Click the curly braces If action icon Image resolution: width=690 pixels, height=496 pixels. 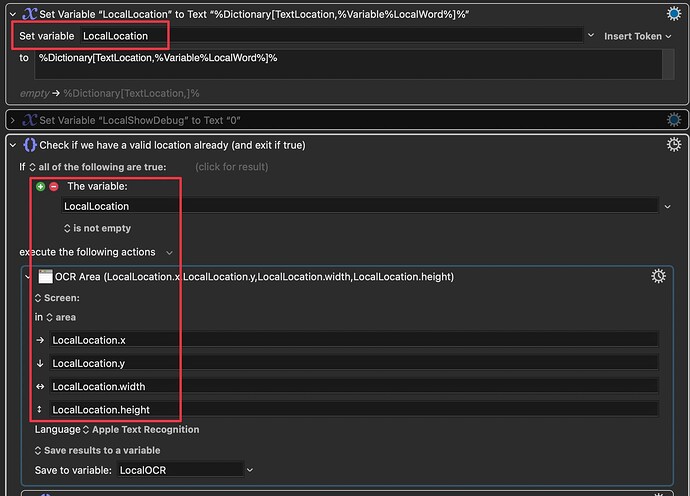29,145
